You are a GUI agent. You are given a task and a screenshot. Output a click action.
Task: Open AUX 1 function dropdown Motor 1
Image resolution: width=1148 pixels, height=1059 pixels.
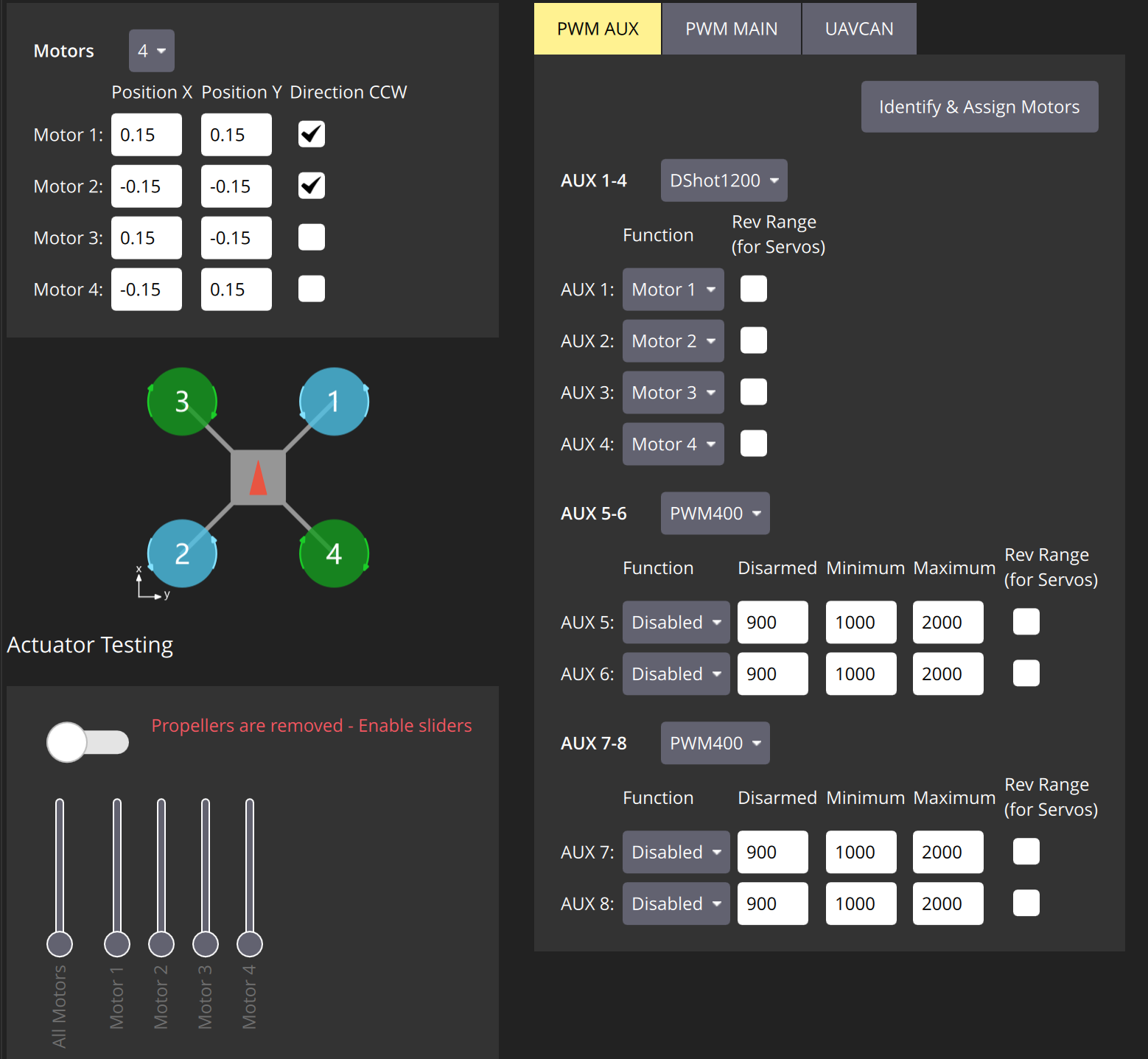pyautogui.click(x=673, y=290)
